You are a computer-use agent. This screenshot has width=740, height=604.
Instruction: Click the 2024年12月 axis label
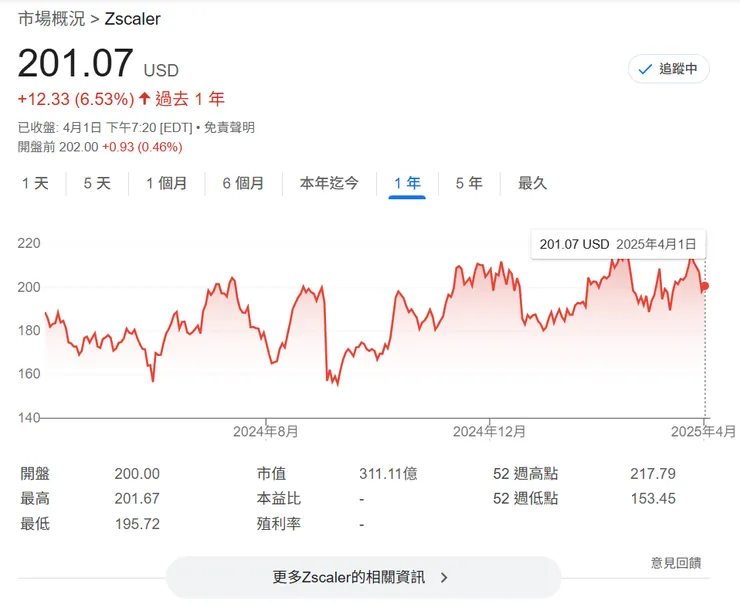pos(489,431)
